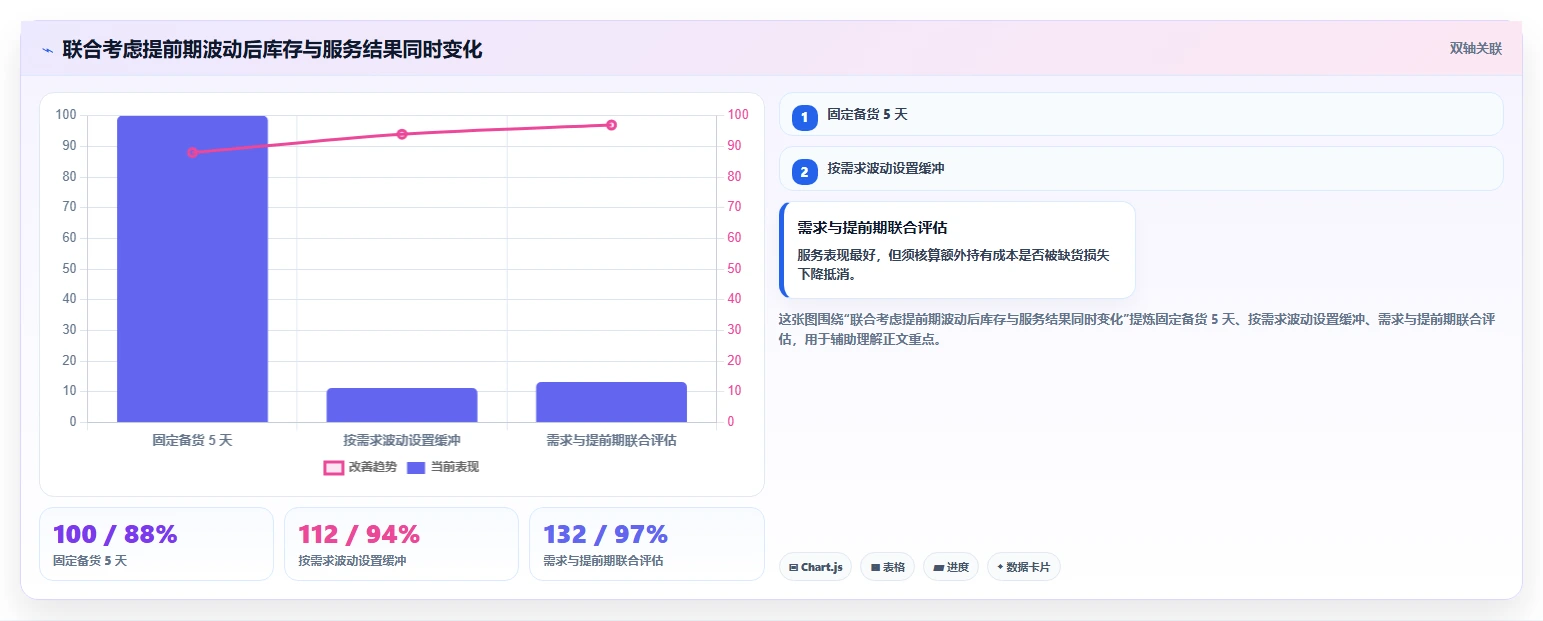Click the line point above 联合评估 bar
The height and width of the screenshot is (621, 1543).
(x=611, y=125)
